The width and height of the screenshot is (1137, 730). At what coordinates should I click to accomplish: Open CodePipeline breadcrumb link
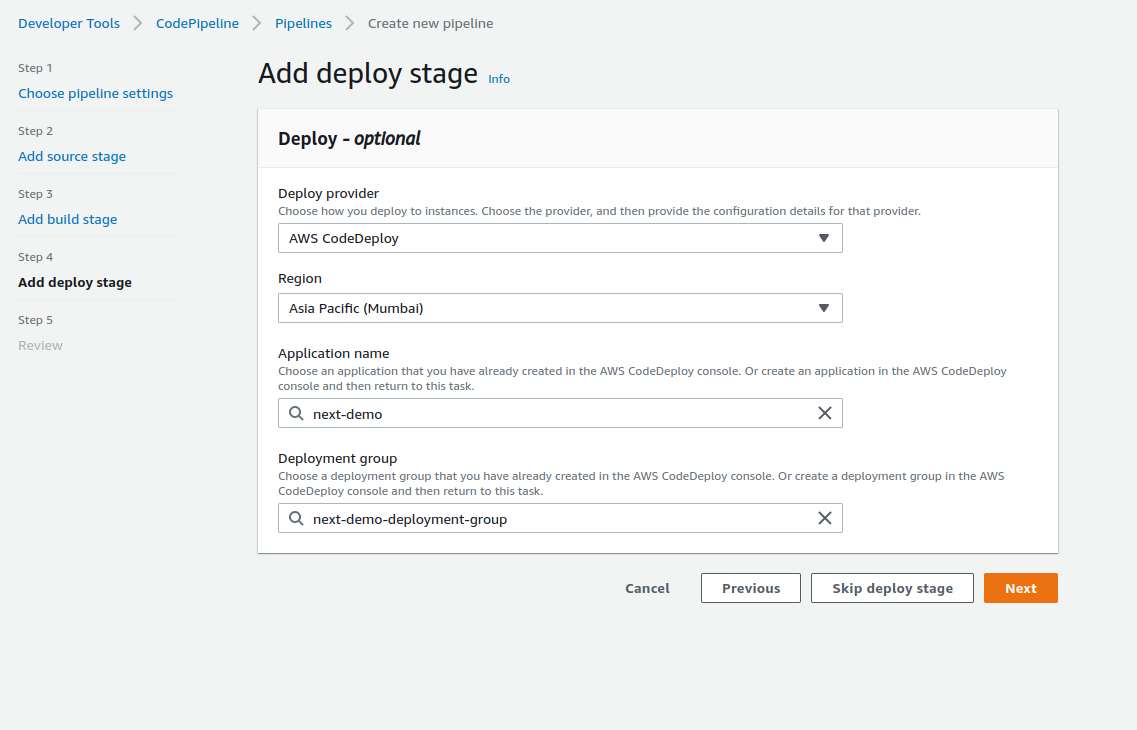197,23
